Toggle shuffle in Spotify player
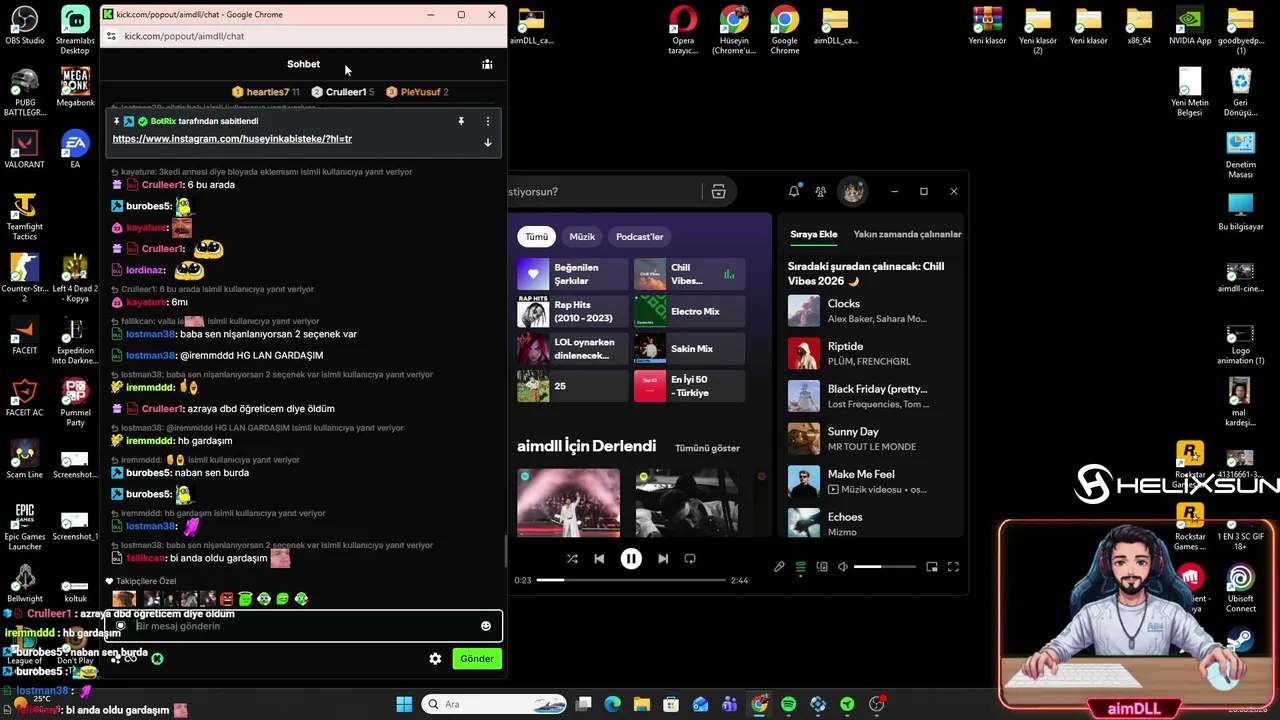 572,559
